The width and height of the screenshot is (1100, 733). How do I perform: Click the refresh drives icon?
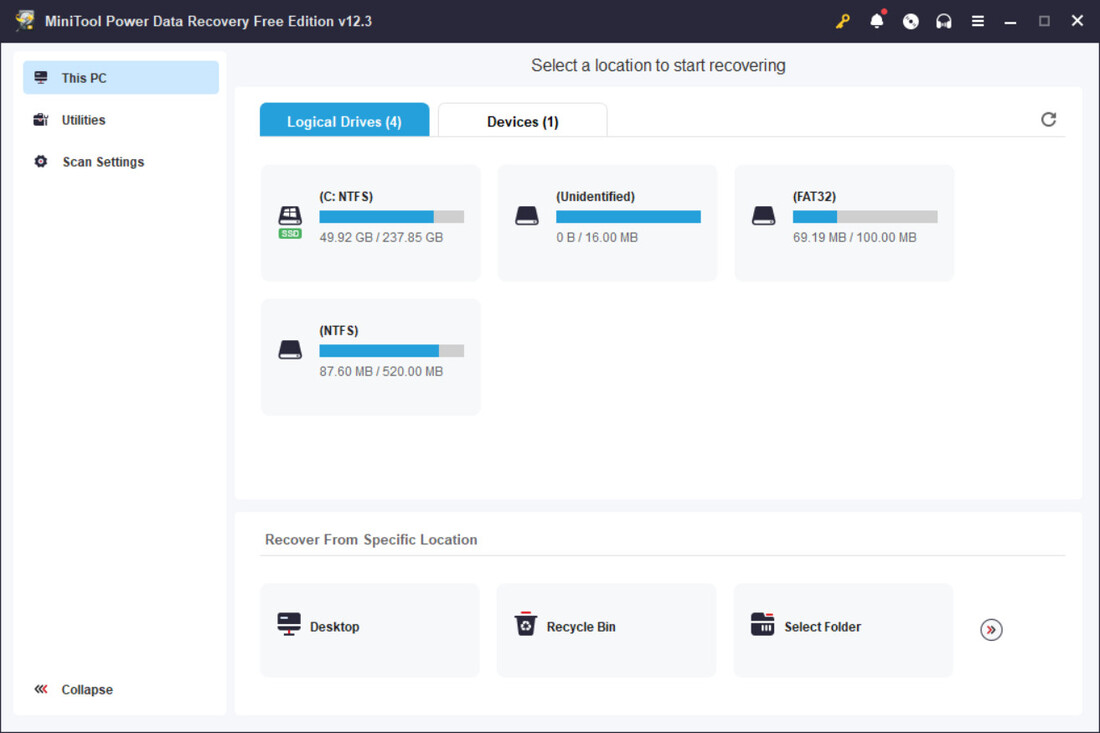pyautogui.click(x=1048, y=119)
